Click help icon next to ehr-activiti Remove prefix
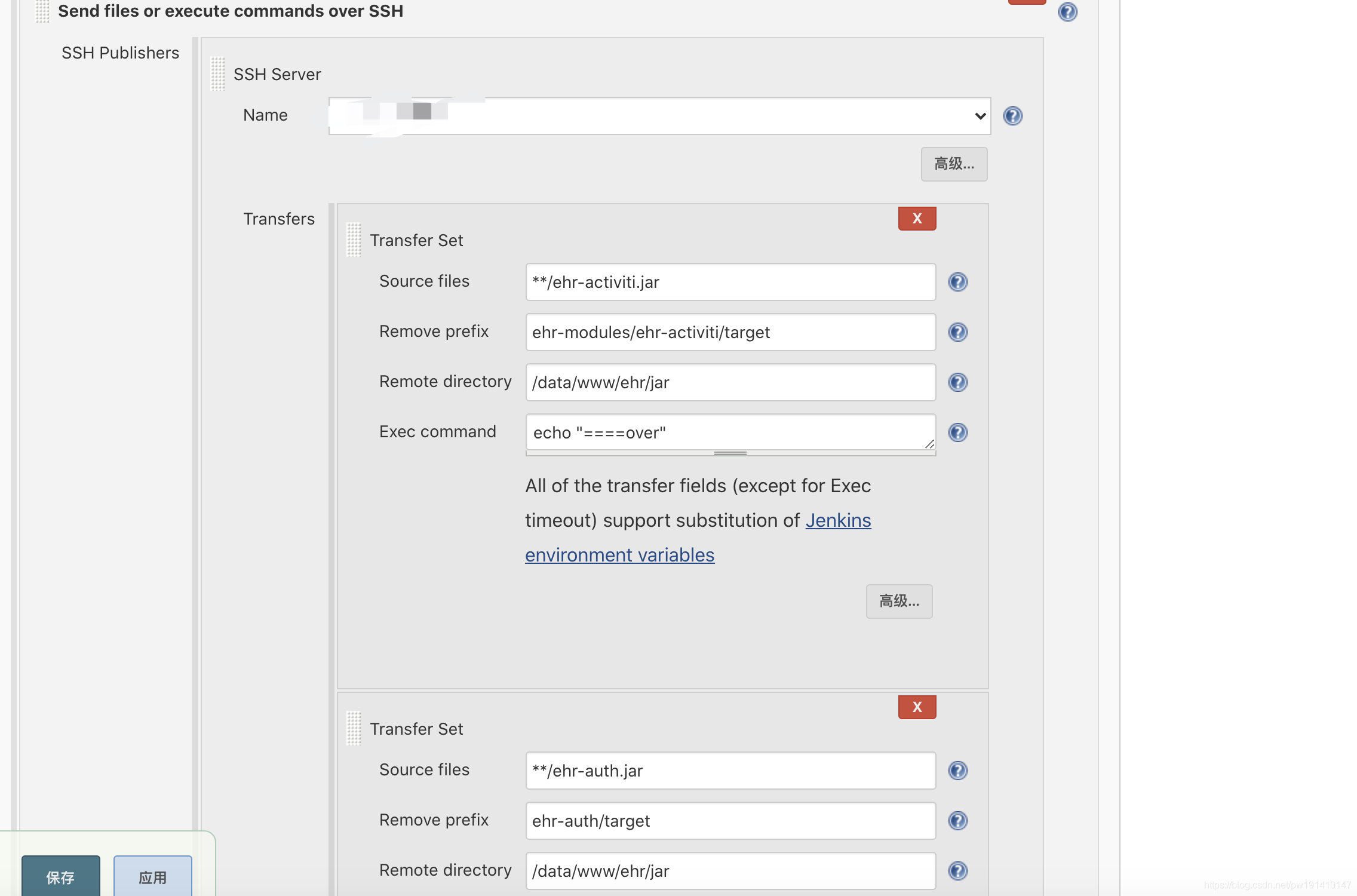 click(957, 332)
